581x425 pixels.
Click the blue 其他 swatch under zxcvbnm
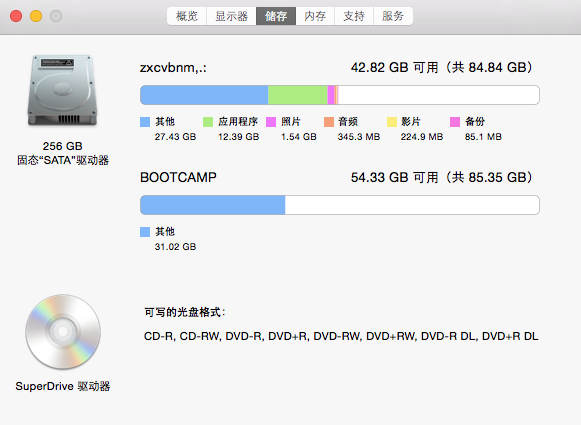(x=145, y=122)
